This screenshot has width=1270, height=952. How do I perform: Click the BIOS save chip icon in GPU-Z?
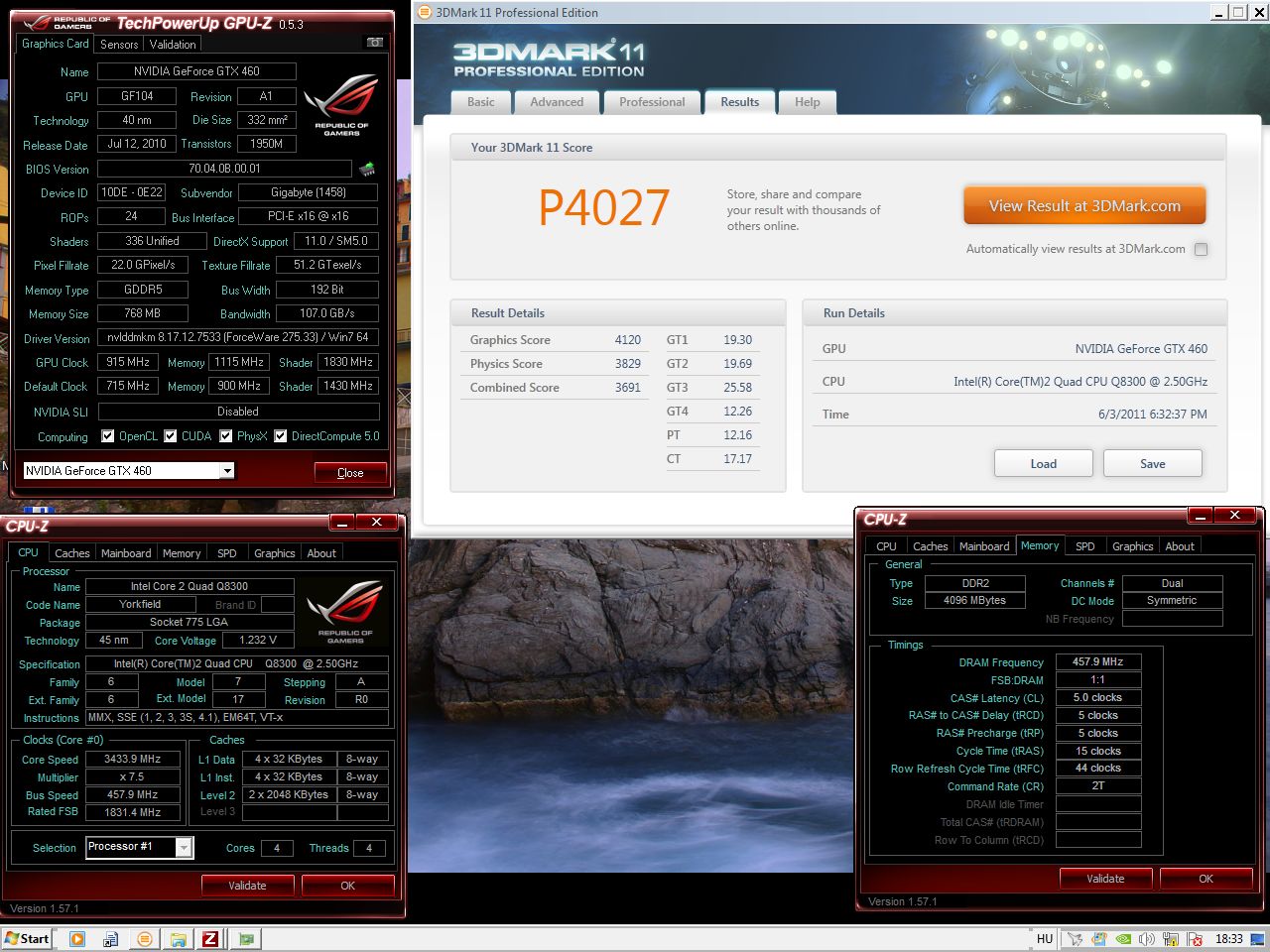point(367,169)
